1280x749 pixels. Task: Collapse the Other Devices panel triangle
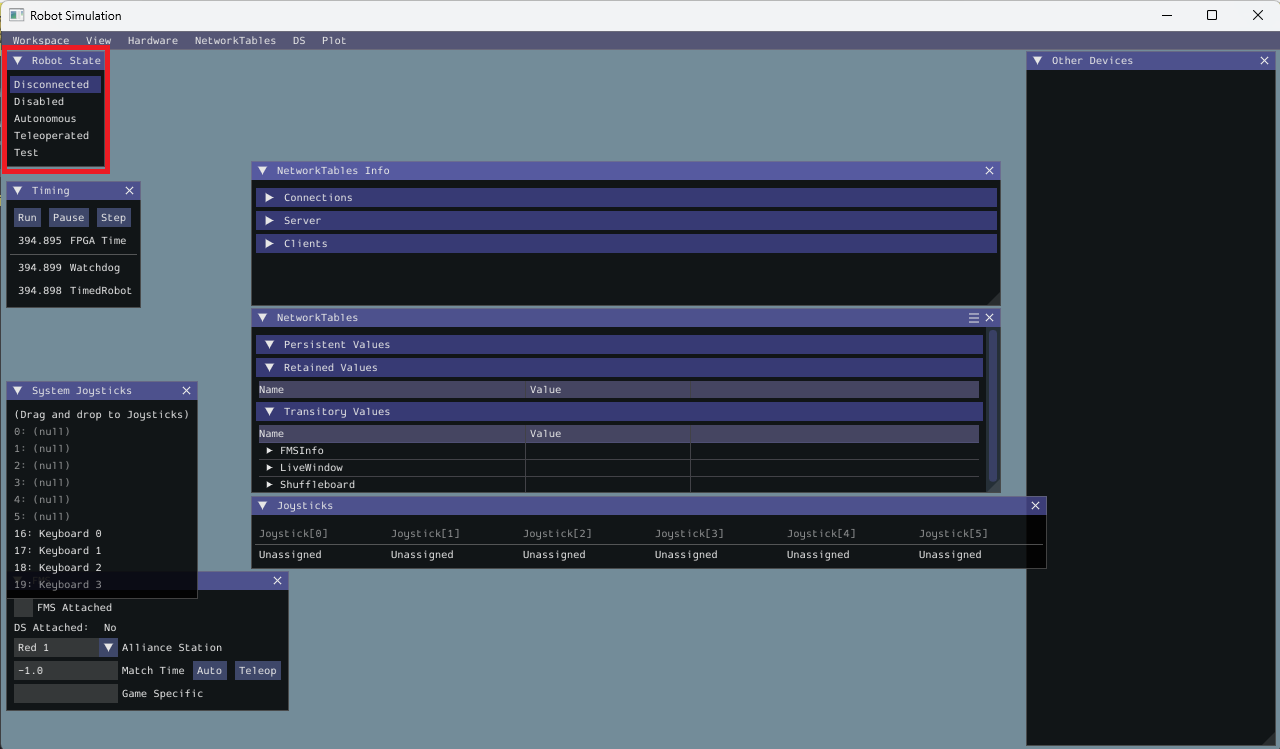tap(1038, 61)
